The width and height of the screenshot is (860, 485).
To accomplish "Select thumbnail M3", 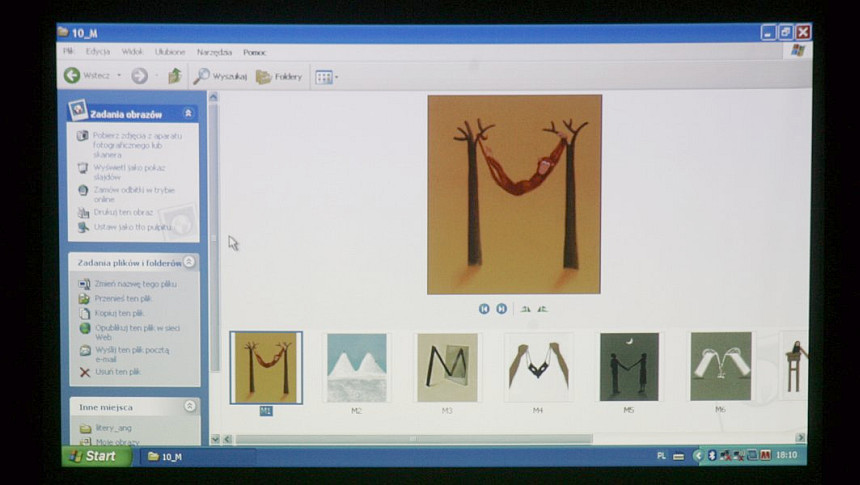I will point(447,368).
